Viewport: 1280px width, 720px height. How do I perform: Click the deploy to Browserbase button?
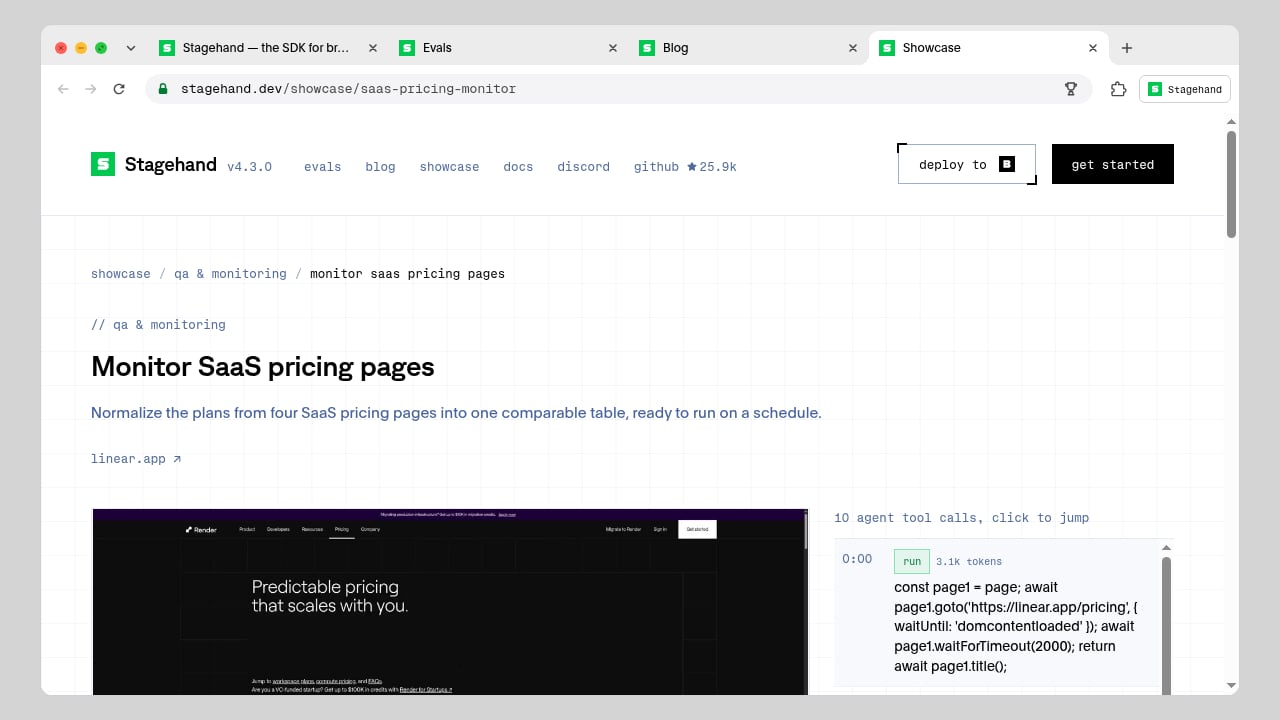[x=967, y=164]
